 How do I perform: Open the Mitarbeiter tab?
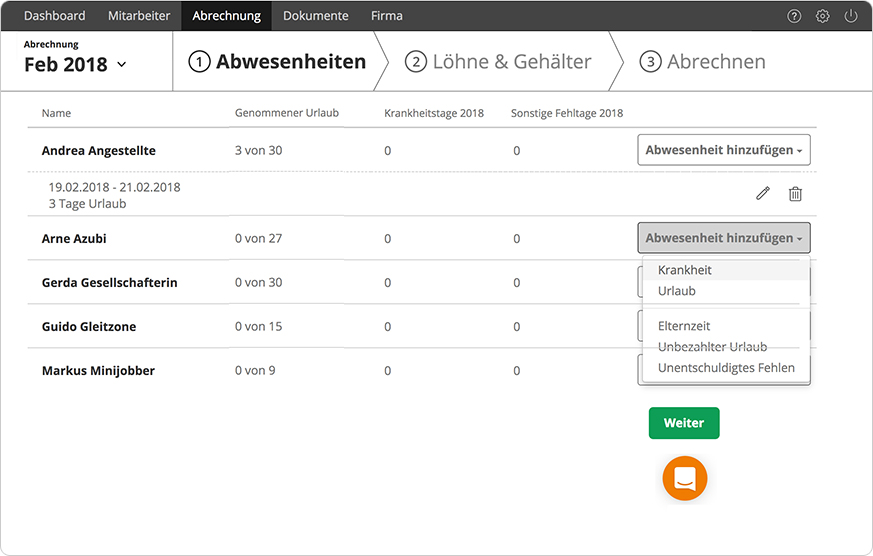[x=139, y=16]
